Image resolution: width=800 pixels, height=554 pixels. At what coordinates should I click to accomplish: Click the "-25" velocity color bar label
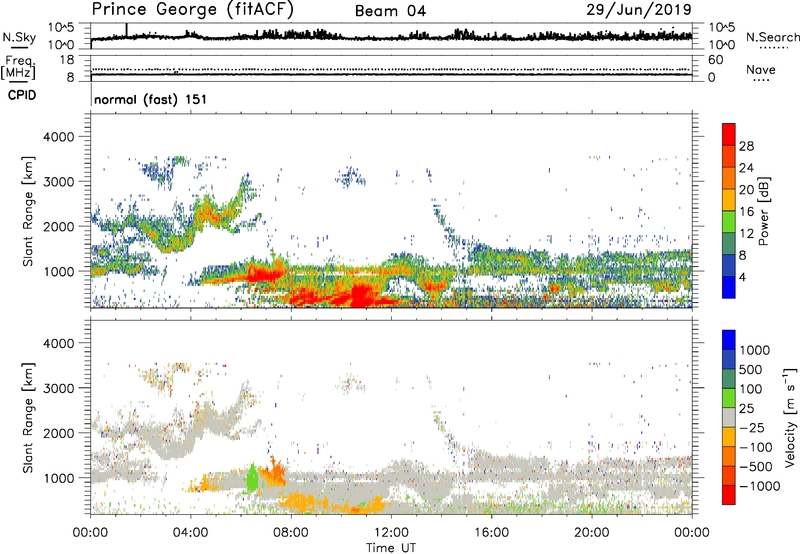[752, 427]
